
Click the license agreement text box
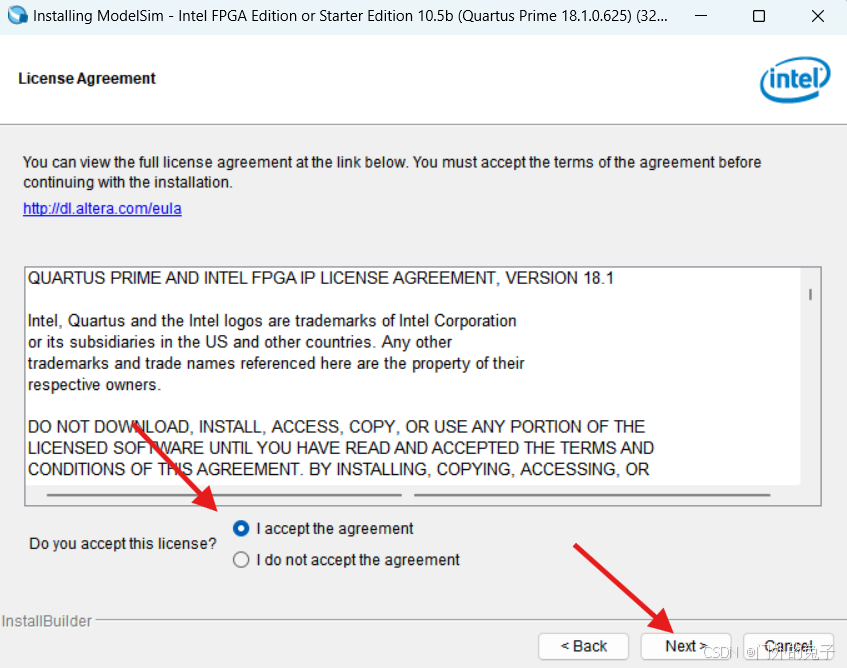click(x=422, y=386)
